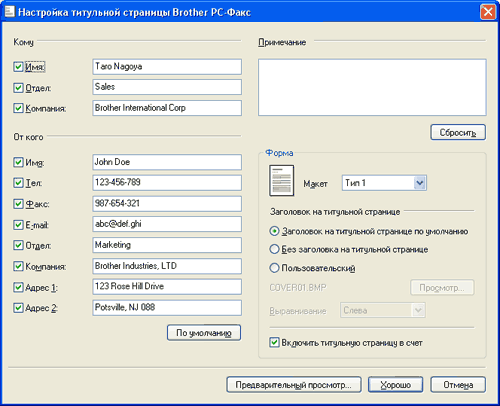500x406 pixels.
Task: Click the Сбросить button
Action: point(458,132)
